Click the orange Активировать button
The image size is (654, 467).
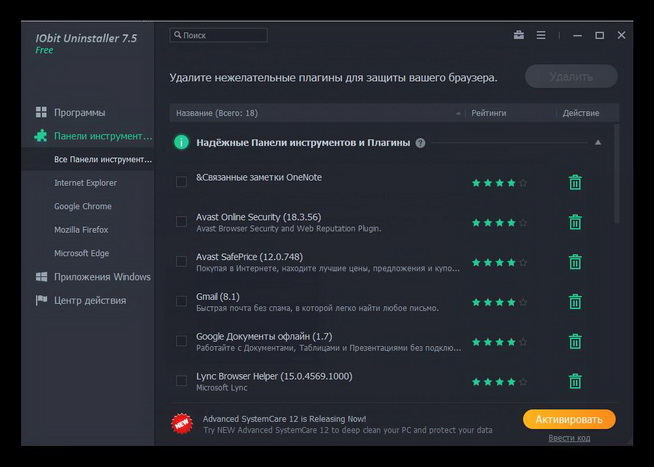[x=569, y=419]
